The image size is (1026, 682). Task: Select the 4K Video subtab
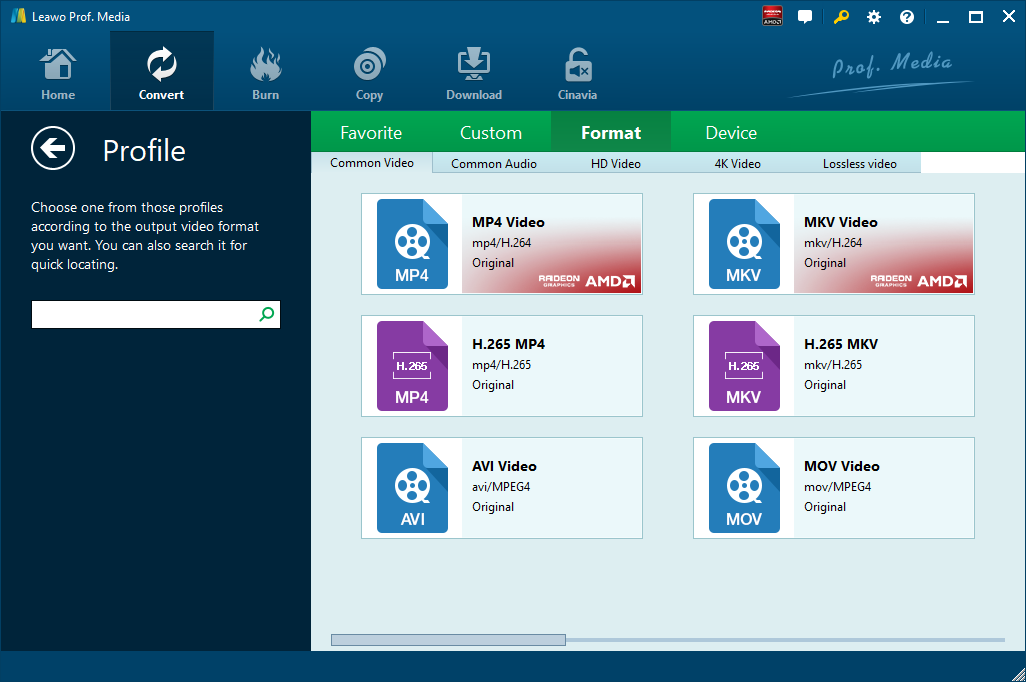pyautogui.click(x=737, y=164)
